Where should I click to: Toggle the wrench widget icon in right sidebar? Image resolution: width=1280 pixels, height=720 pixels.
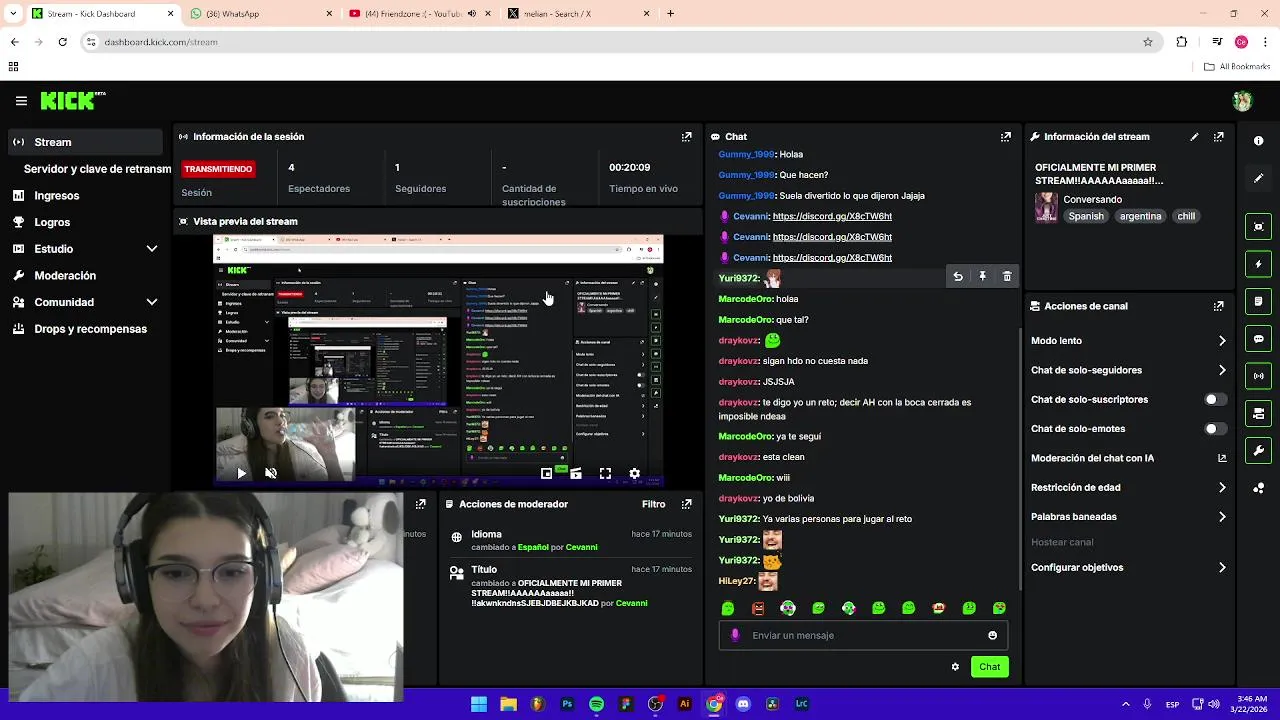(x=1258, y=450)
